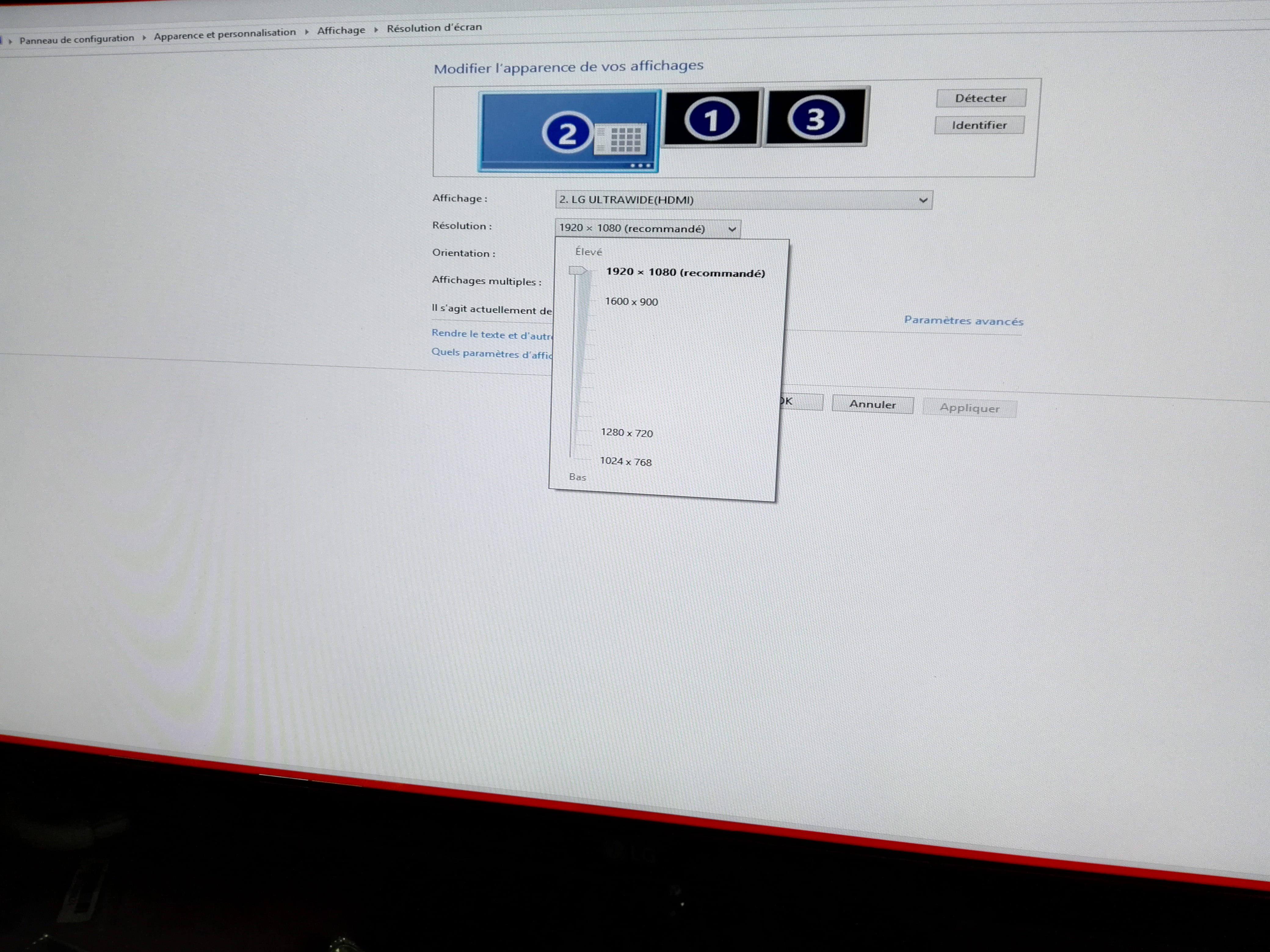This screenshot has height=952, width=1270.
Task: Collapse the Résolution dropdown
Action: tap(648, 228)
